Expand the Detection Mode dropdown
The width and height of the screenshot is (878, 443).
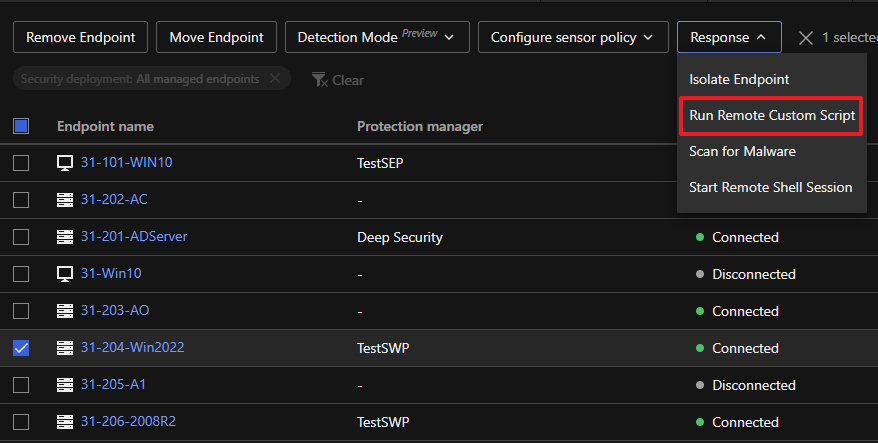pos(376,38)
